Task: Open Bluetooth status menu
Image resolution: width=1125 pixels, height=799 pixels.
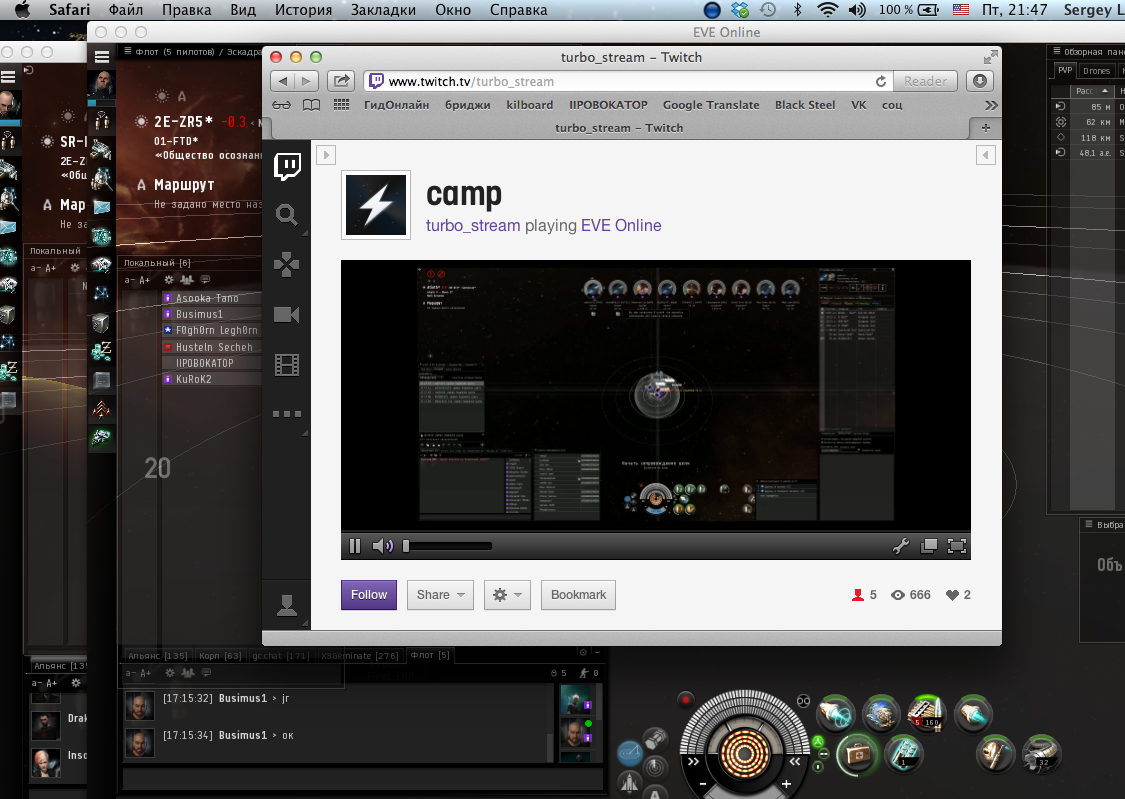Action: pyautogui.click(x=797, y=10)
